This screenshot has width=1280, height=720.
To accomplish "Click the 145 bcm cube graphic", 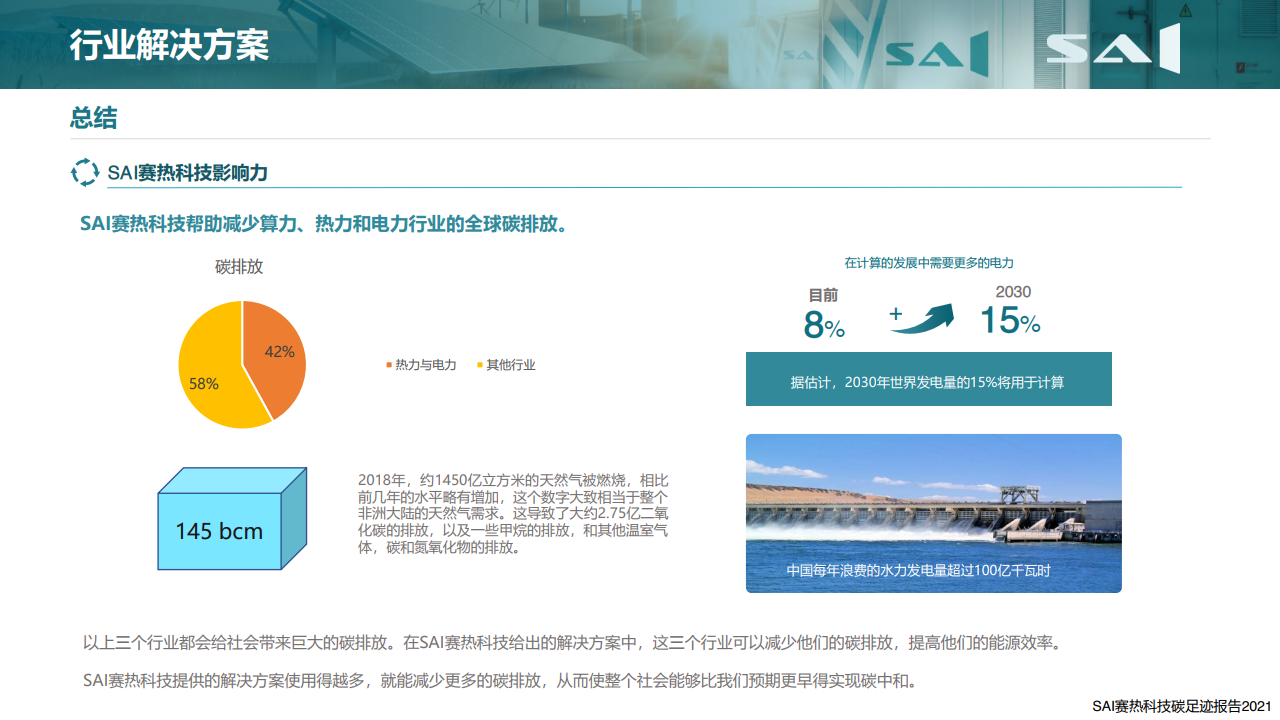I will pyautogui.click(x=231, y=519).
